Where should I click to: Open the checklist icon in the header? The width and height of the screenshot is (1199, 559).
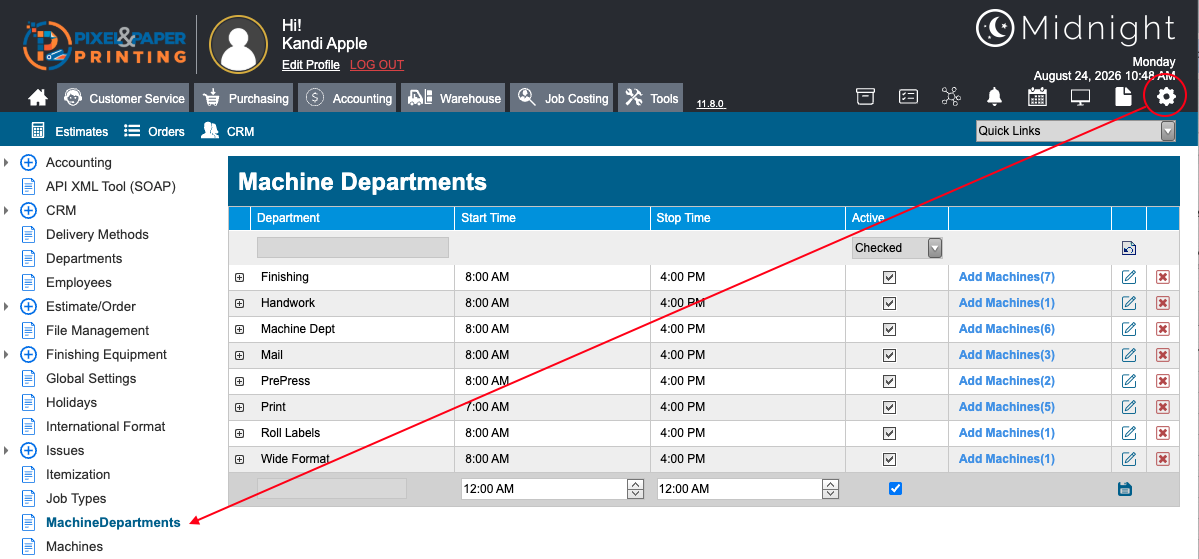click(908, 96)
